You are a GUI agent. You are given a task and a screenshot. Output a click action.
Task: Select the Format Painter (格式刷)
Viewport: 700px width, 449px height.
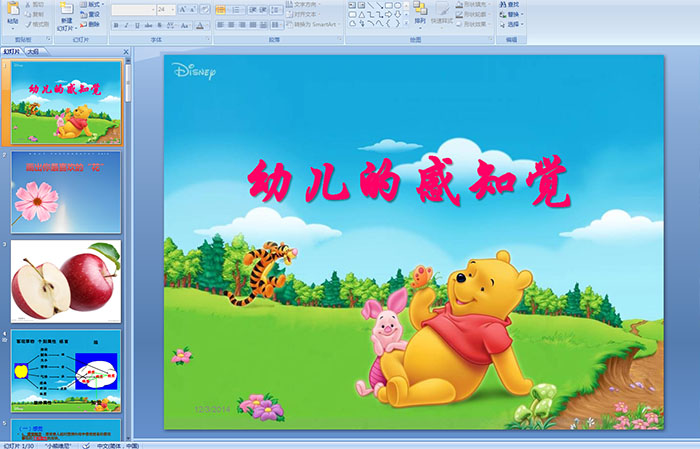(37, 24)
